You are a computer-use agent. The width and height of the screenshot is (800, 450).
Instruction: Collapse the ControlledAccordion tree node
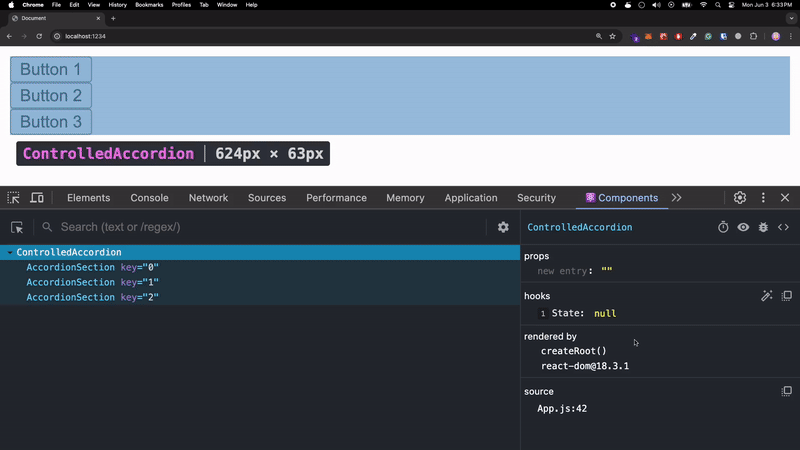click(x=10, y=252)
